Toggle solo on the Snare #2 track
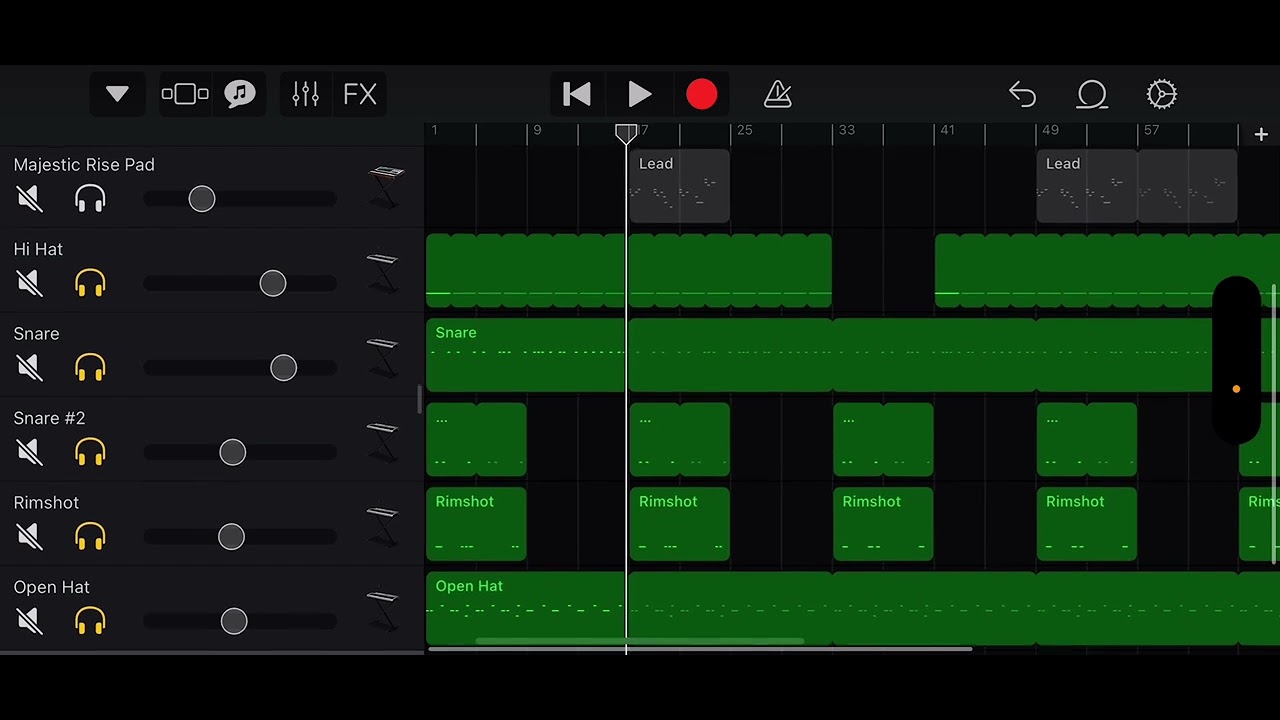The image size is (1280, 720). tap(90, 453)
